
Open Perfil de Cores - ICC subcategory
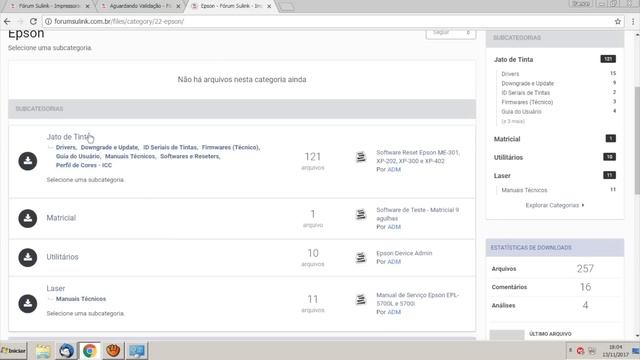(84, 165)
